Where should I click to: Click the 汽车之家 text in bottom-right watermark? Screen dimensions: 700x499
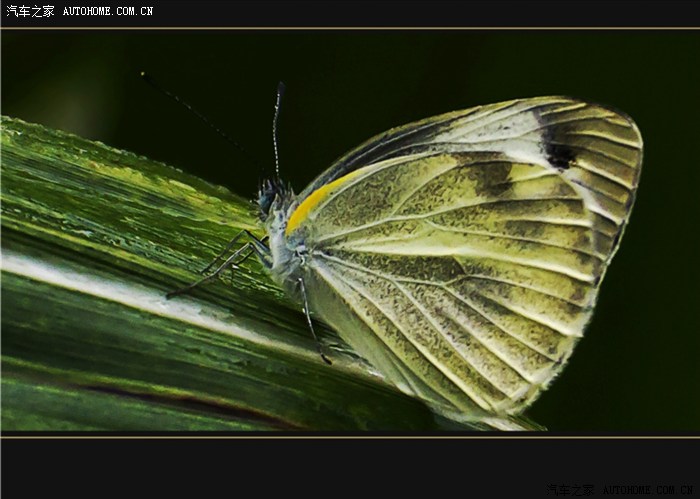click(572, 490)
